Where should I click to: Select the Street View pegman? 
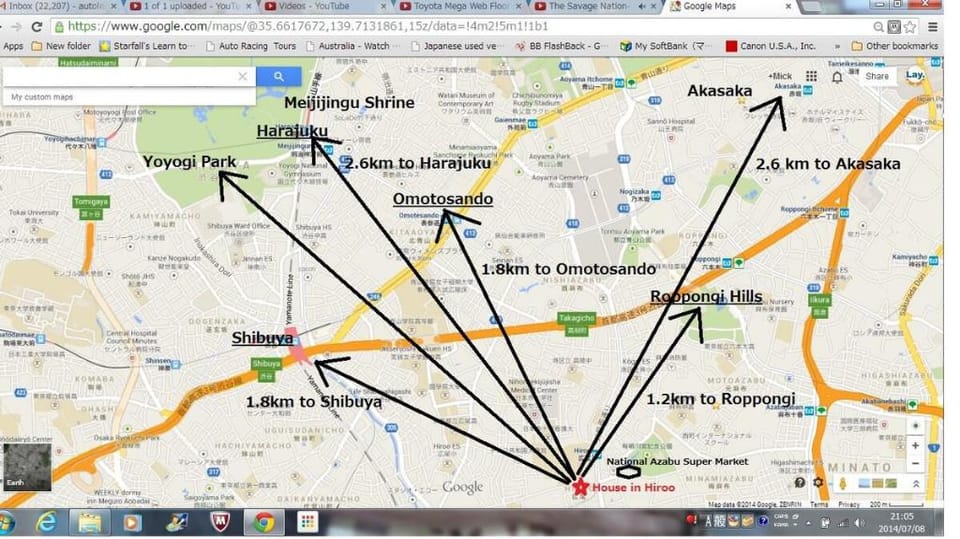click(x=843, y=484)
